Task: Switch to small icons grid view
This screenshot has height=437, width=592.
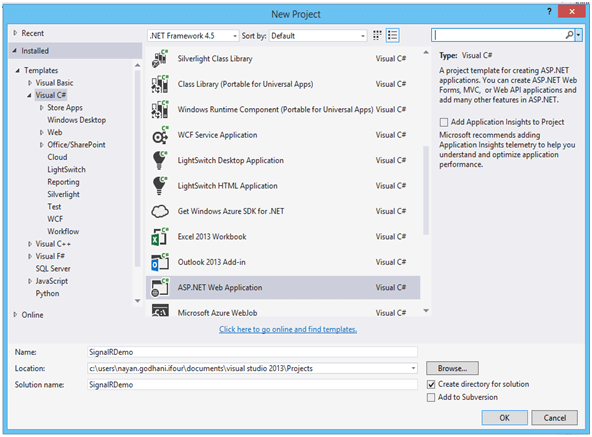Action: (377, 36)
